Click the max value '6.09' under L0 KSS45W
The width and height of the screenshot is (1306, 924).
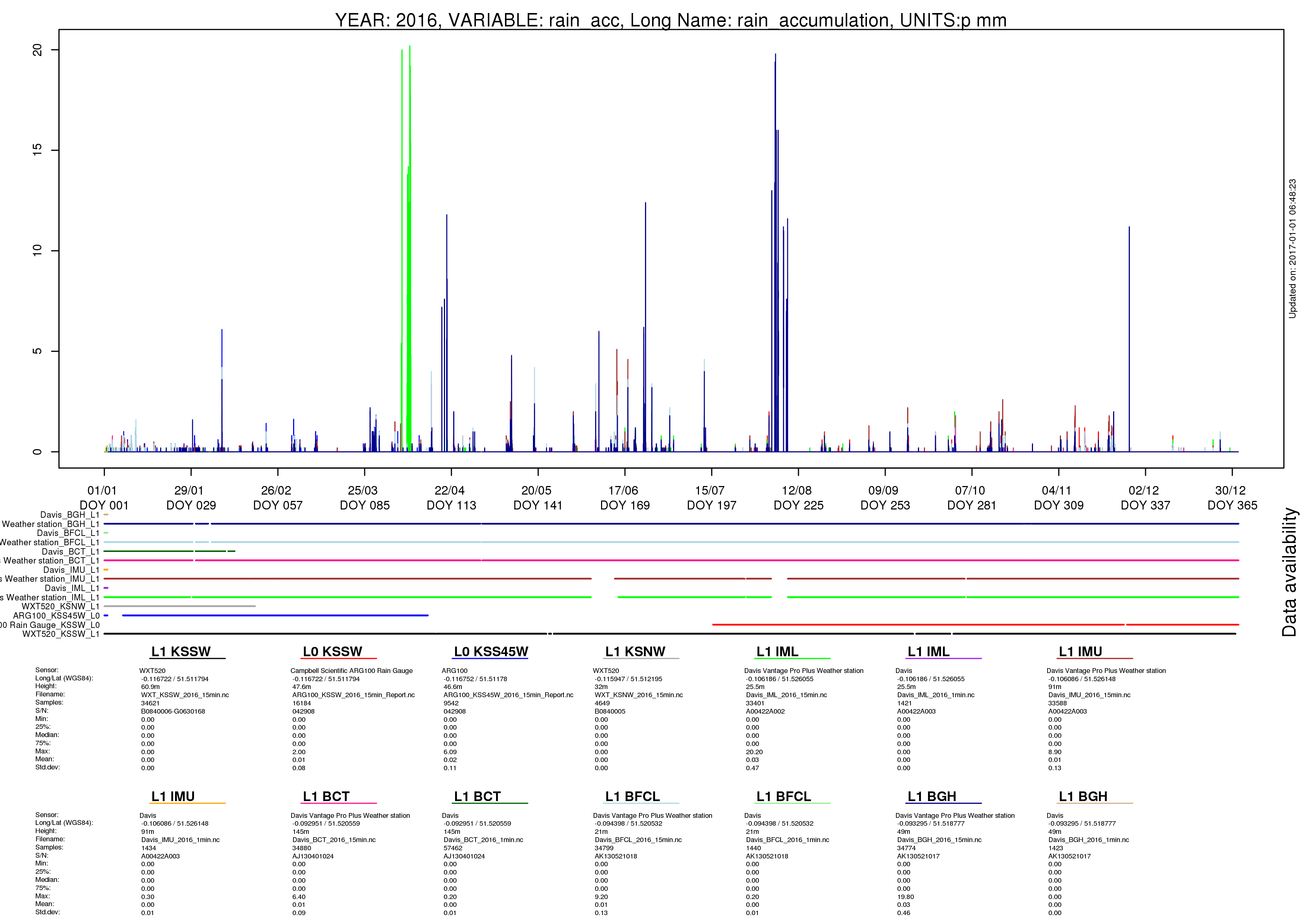(x=450, y=752)
